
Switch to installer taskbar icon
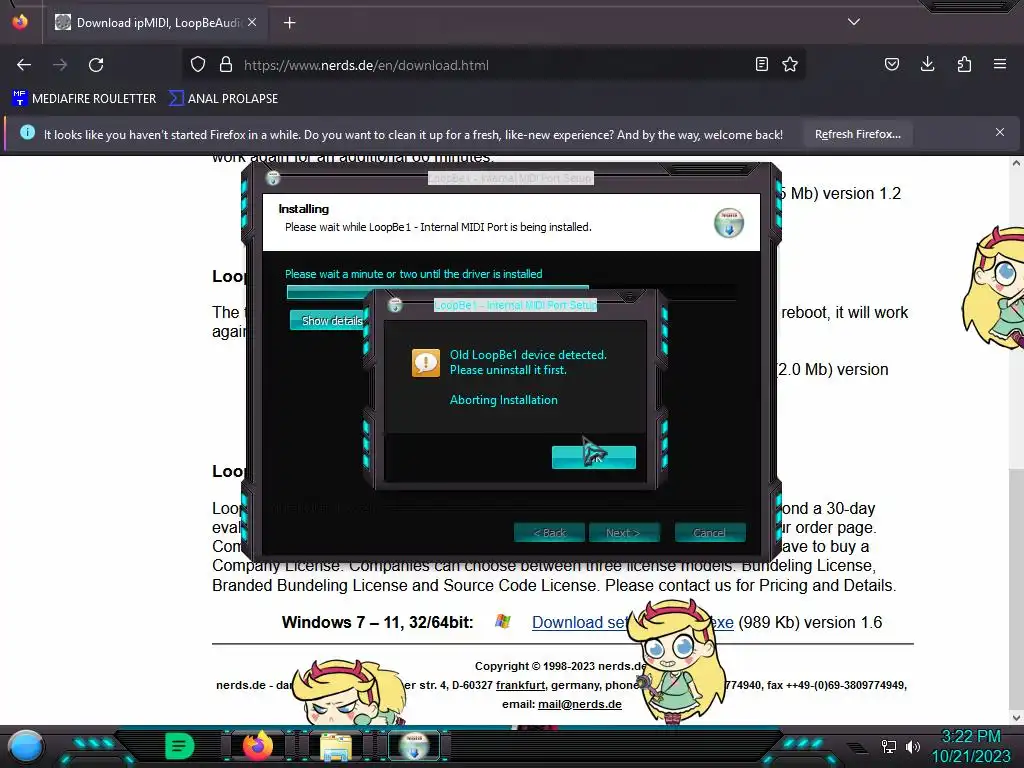click(x=413, y=746)
